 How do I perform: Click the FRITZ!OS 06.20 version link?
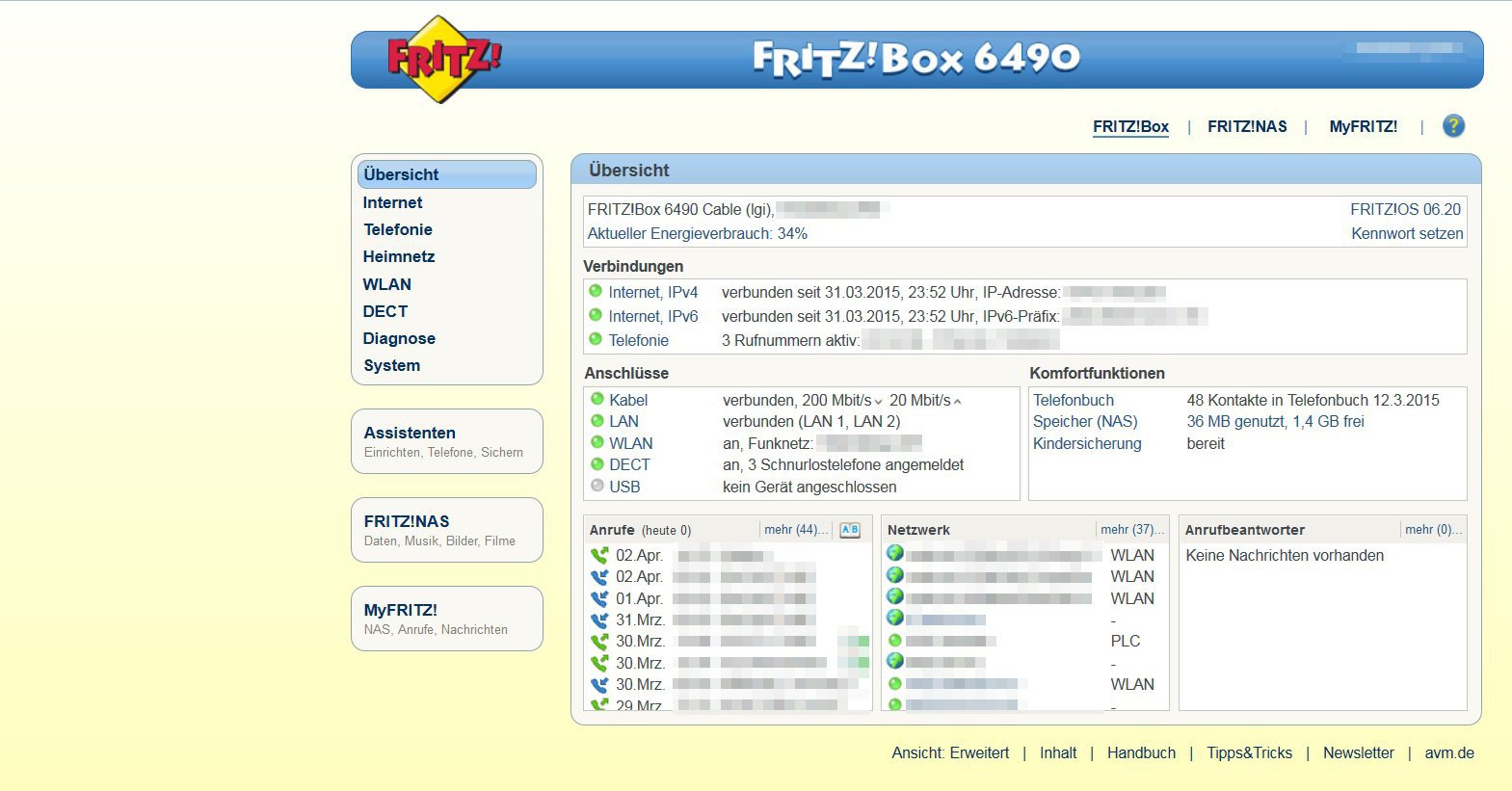click(x=1405, y=209)
